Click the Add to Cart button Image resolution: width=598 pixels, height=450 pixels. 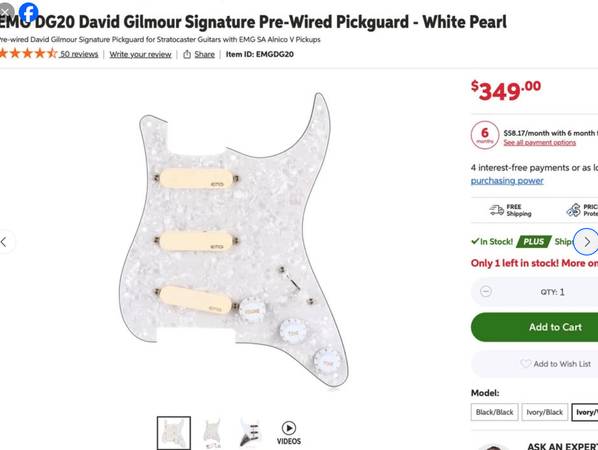point(535,327)
